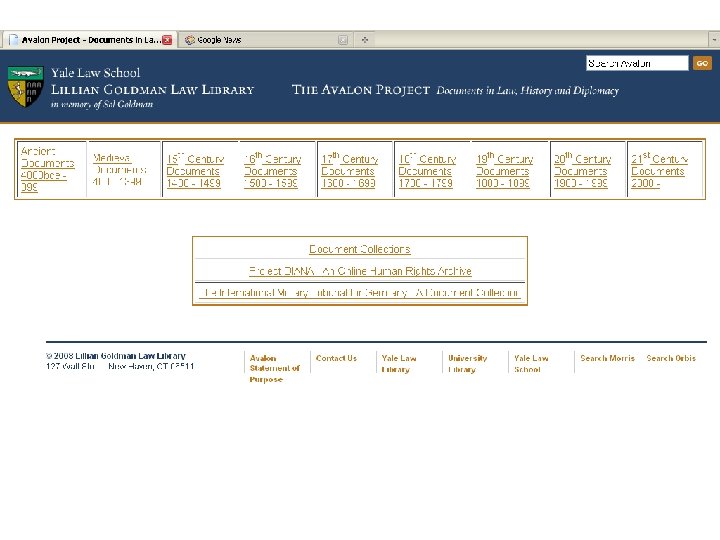Click Search Morris in the footer

click(607, 358)
